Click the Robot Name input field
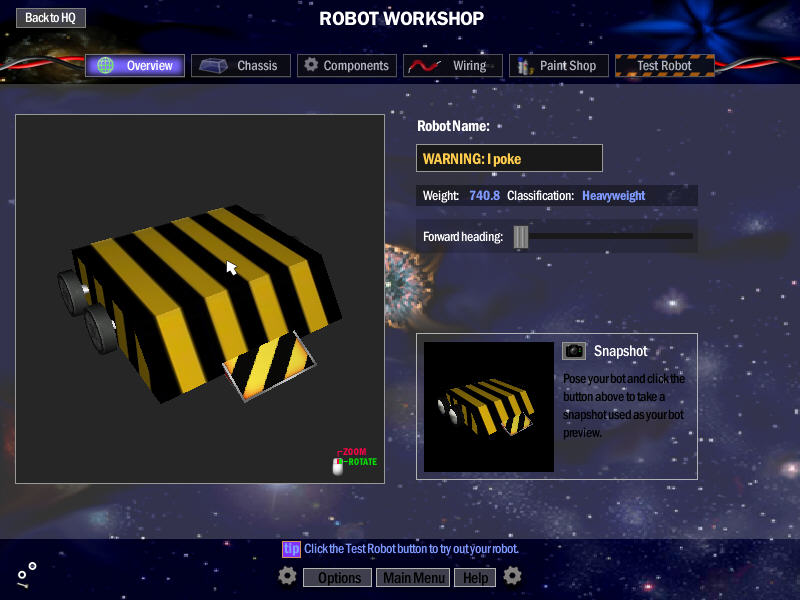Viewport: 800px width, 600px height. (509, 158)
